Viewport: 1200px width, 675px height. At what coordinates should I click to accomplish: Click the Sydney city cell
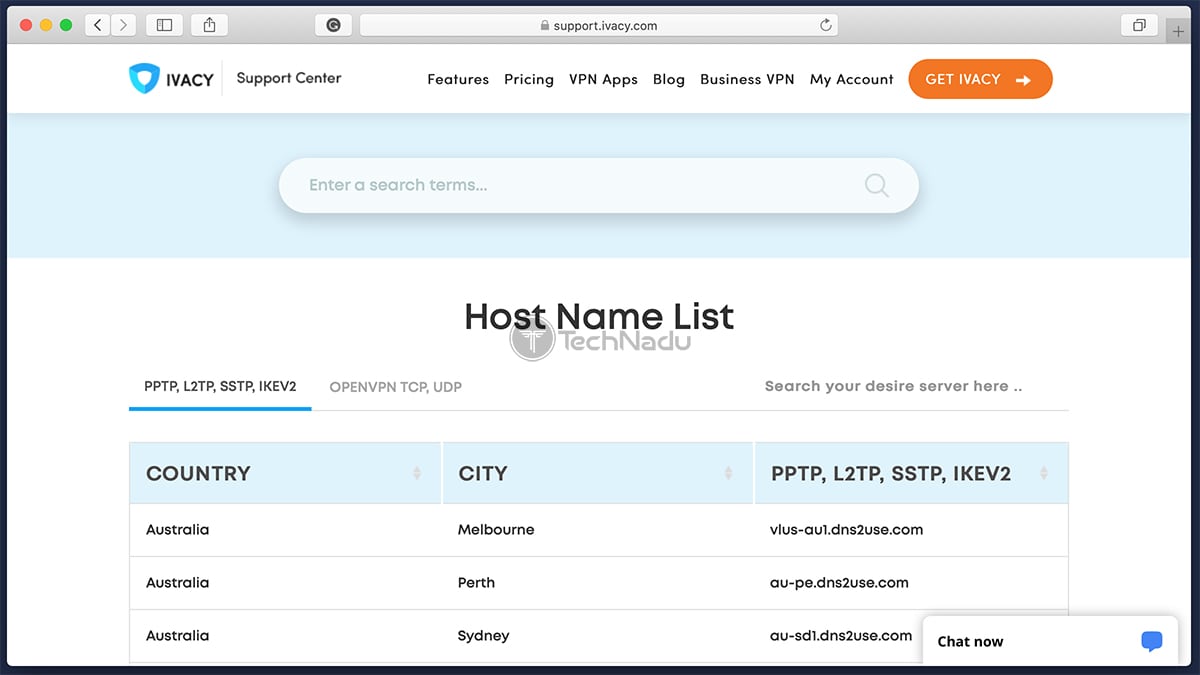click(x=484, y=635)
